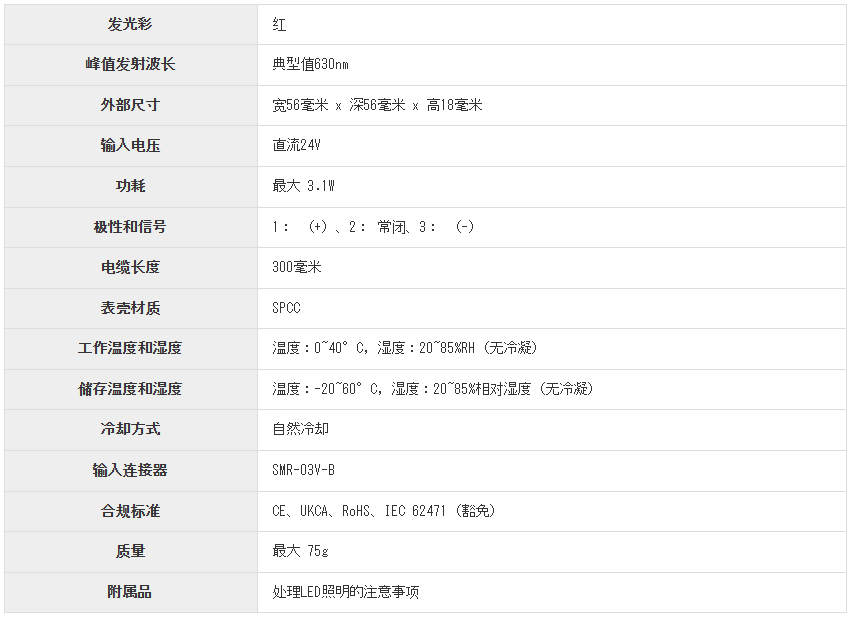This screenshot has height=619, width=853.
Task: Select the 'SPCC' material value
Action: coord(286,308)
